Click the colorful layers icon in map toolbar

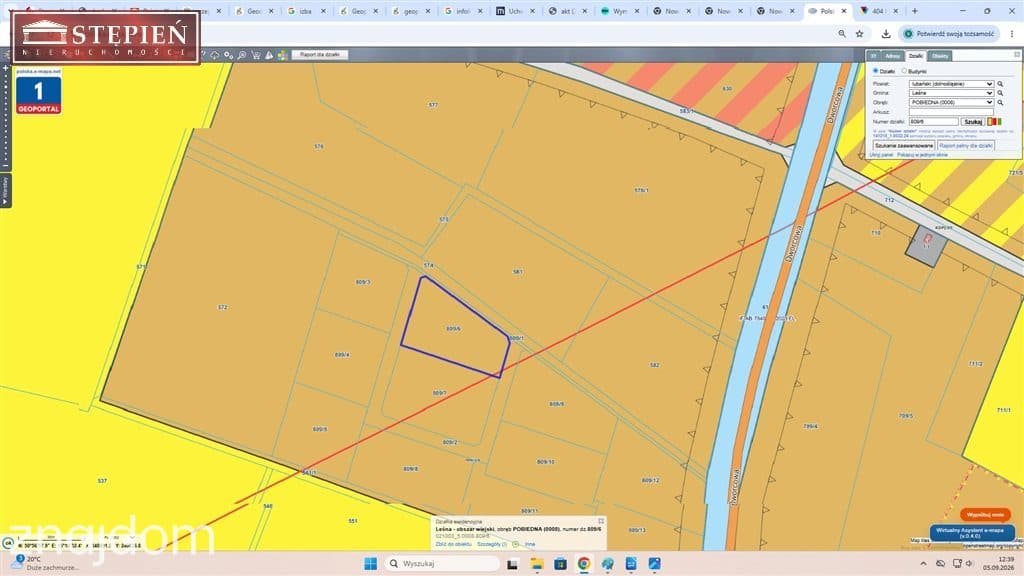point(282,56)
